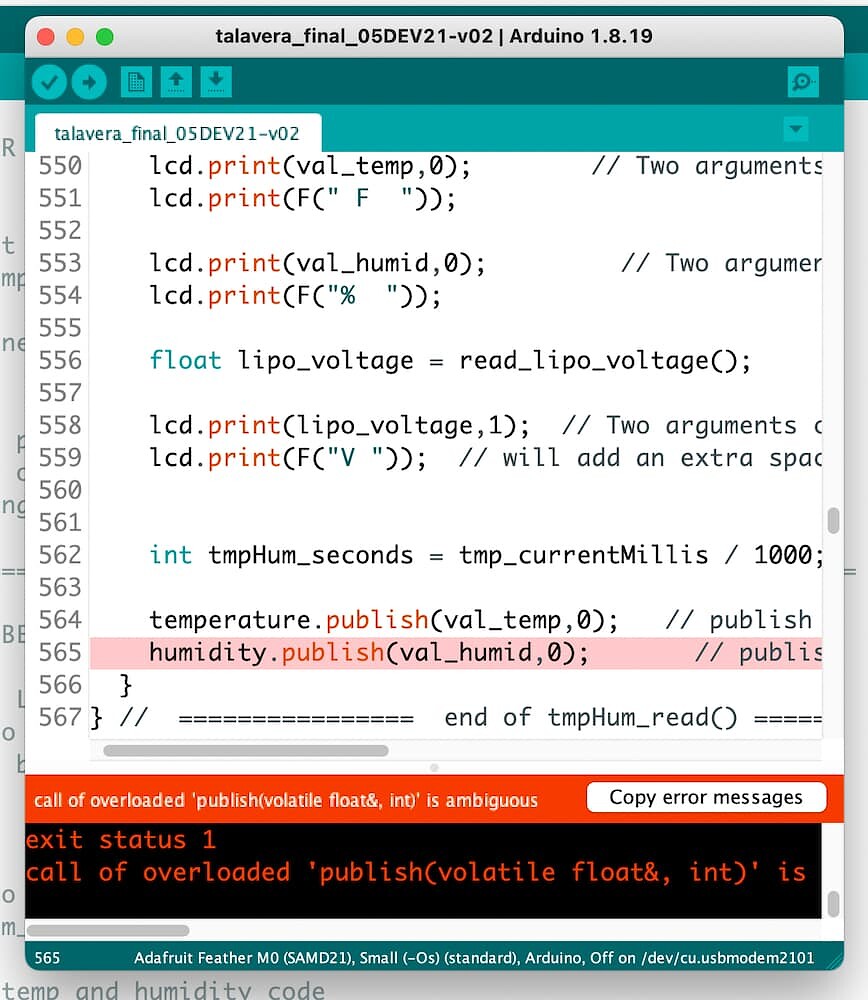Open the Serial Monitor

coord(802,82)
